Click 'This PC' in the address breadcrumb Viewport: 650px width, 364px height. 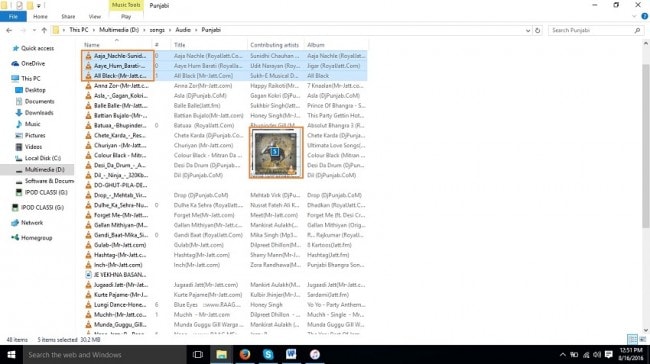(79, 30)
